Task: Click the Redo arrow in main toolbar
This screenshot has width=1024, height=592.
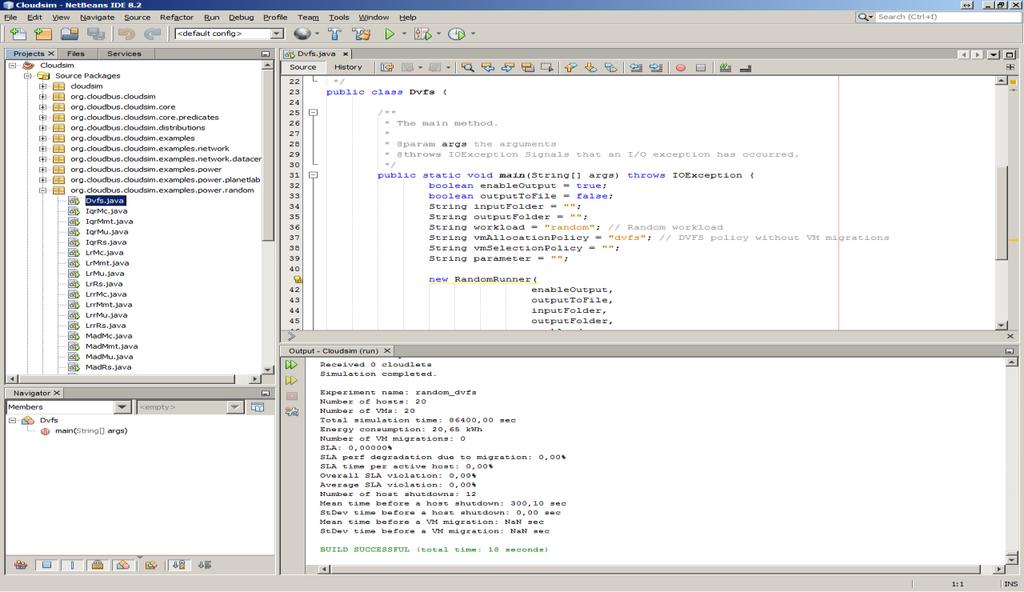Action: click(x=152, y=33)
